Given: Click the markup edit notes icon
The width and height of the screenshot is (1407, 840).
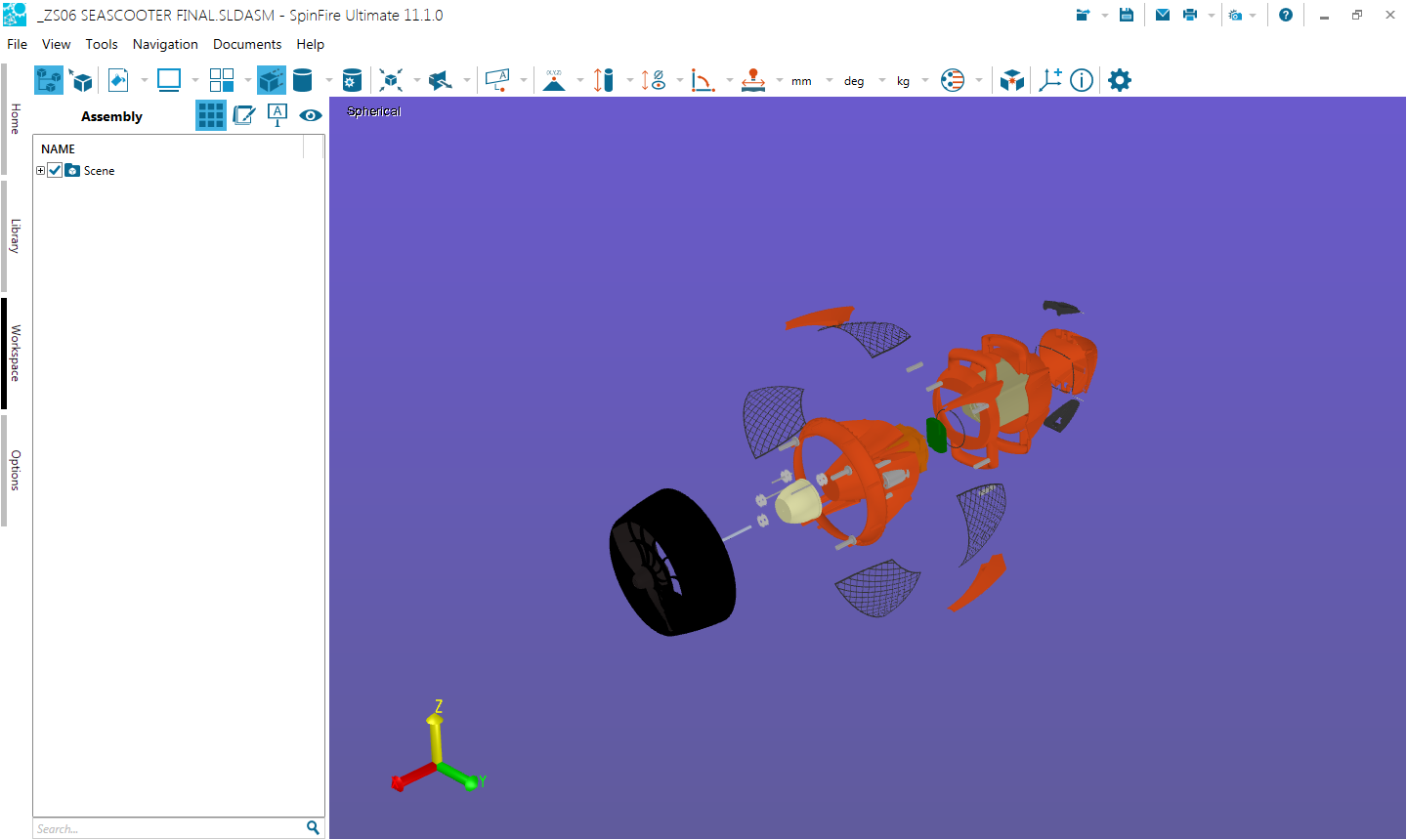Looking at the screenshot, I should tap(244, 115).
